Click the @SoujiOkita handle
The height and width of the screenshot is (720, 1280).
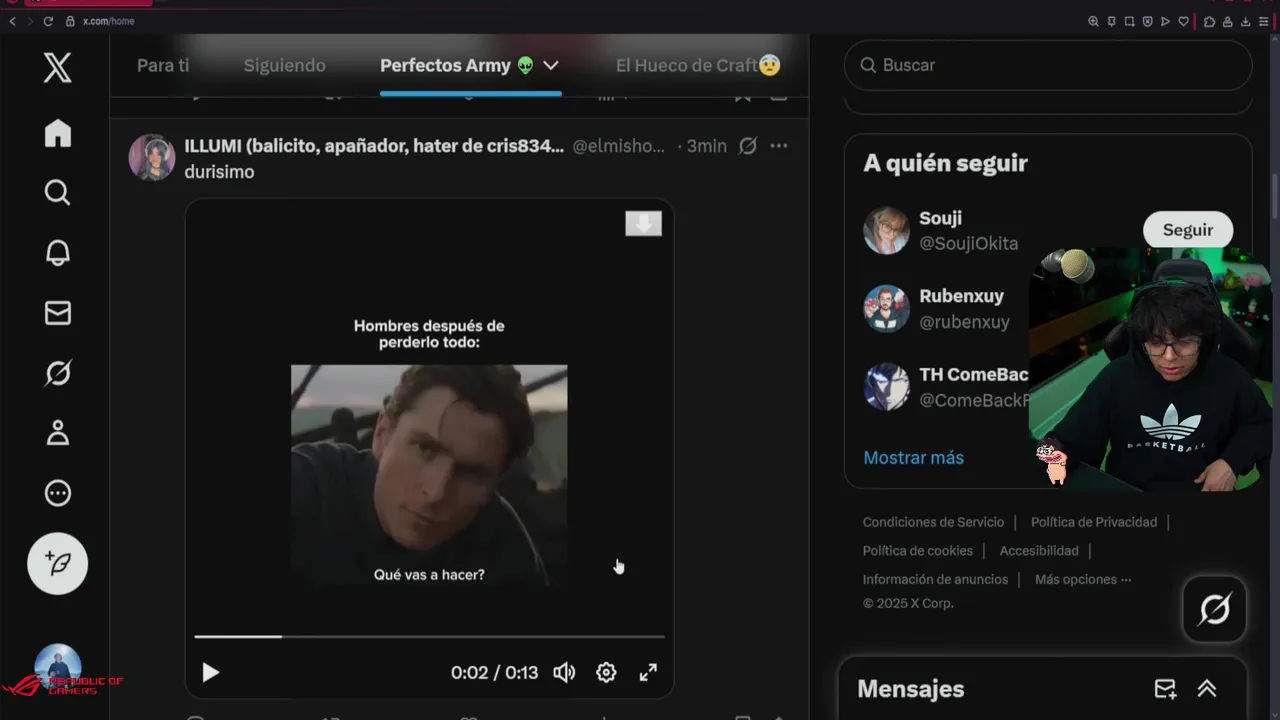click(x=969, y=243)
